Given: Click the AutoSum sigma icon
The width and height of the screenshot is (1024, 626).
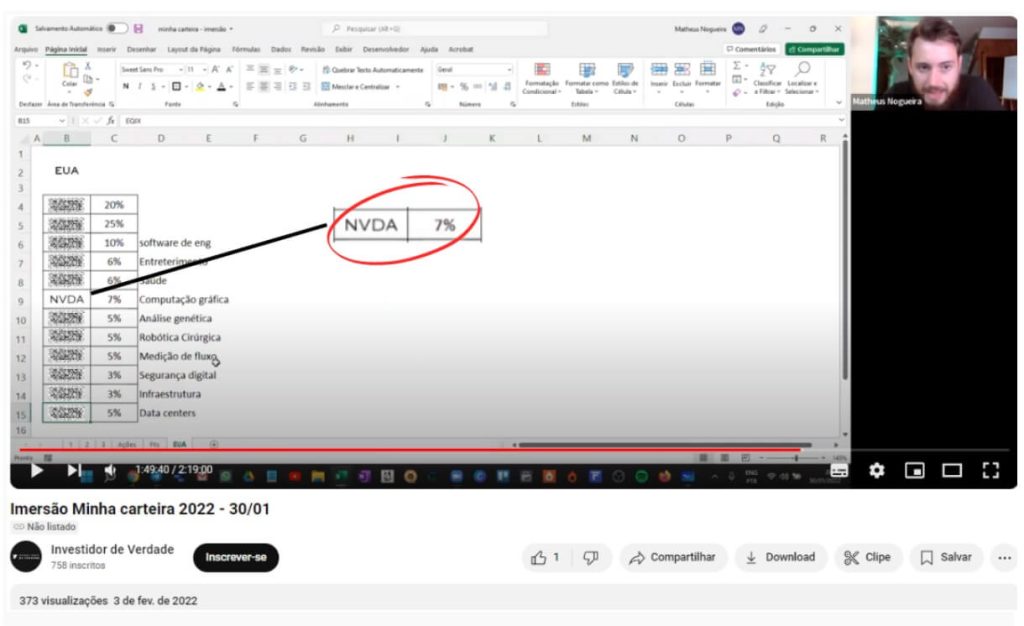Looking at the screenshot, I should (x=737, y=65).
